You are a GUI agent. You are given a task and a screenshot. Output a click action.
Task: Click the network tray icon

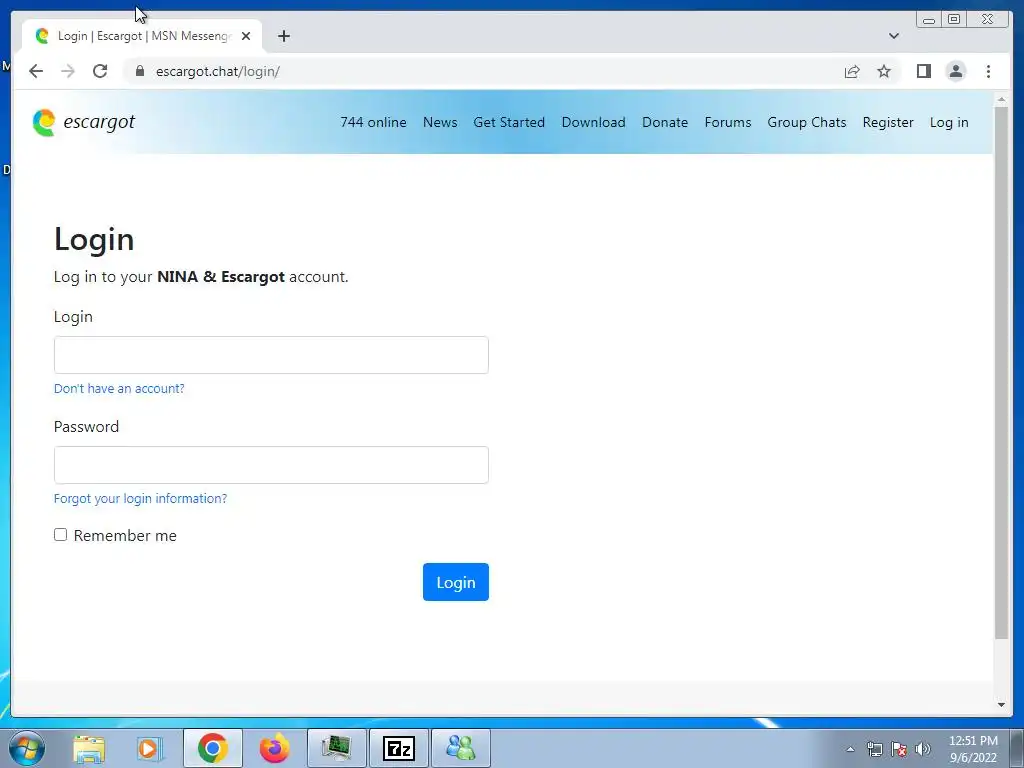pos(874,749)
